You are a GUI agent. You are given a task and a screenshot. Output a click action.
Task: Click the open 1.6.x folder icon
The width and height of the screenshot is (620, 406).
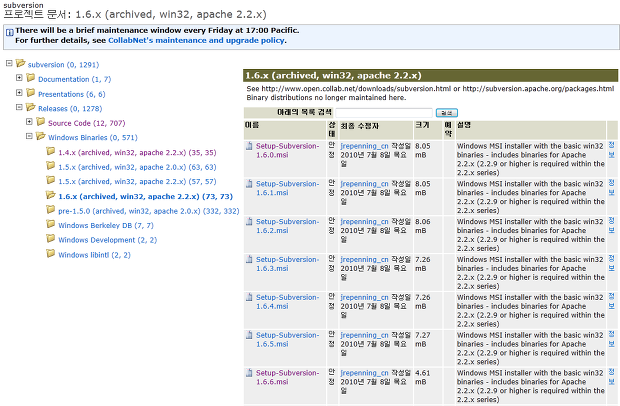point(51,195)
